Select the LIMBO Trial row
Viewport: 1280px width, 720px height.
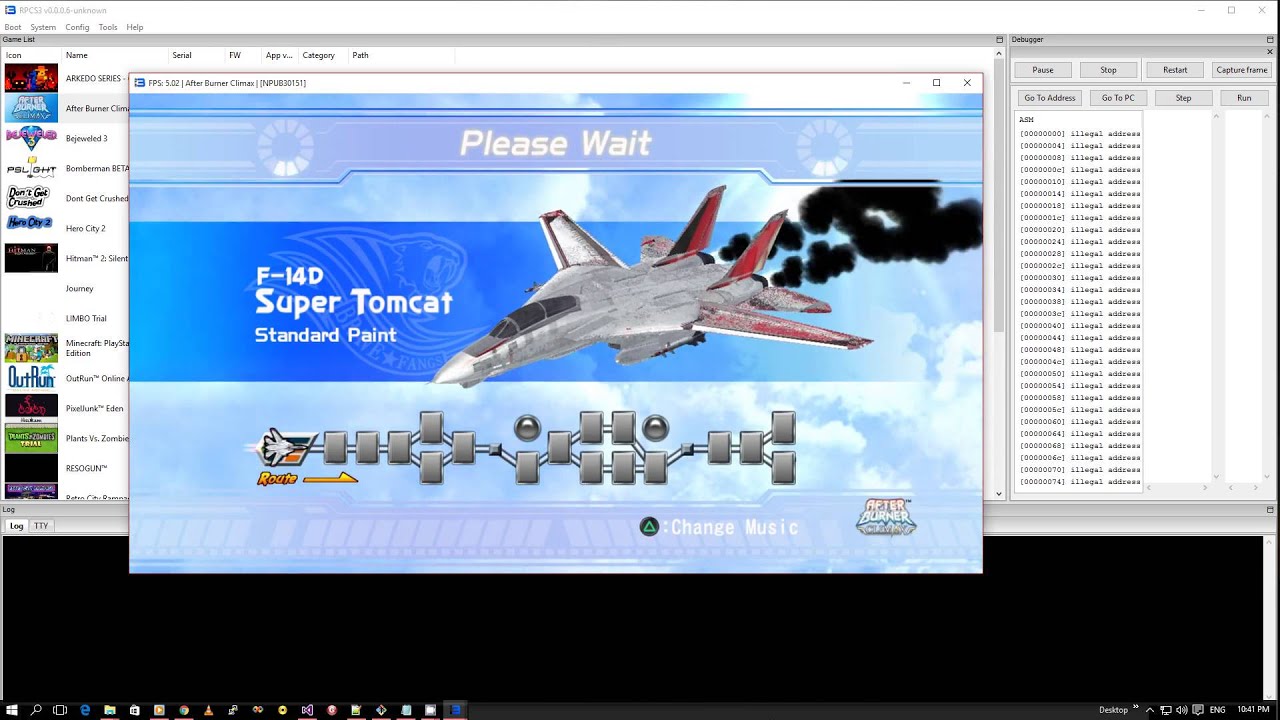pos(66,318)
